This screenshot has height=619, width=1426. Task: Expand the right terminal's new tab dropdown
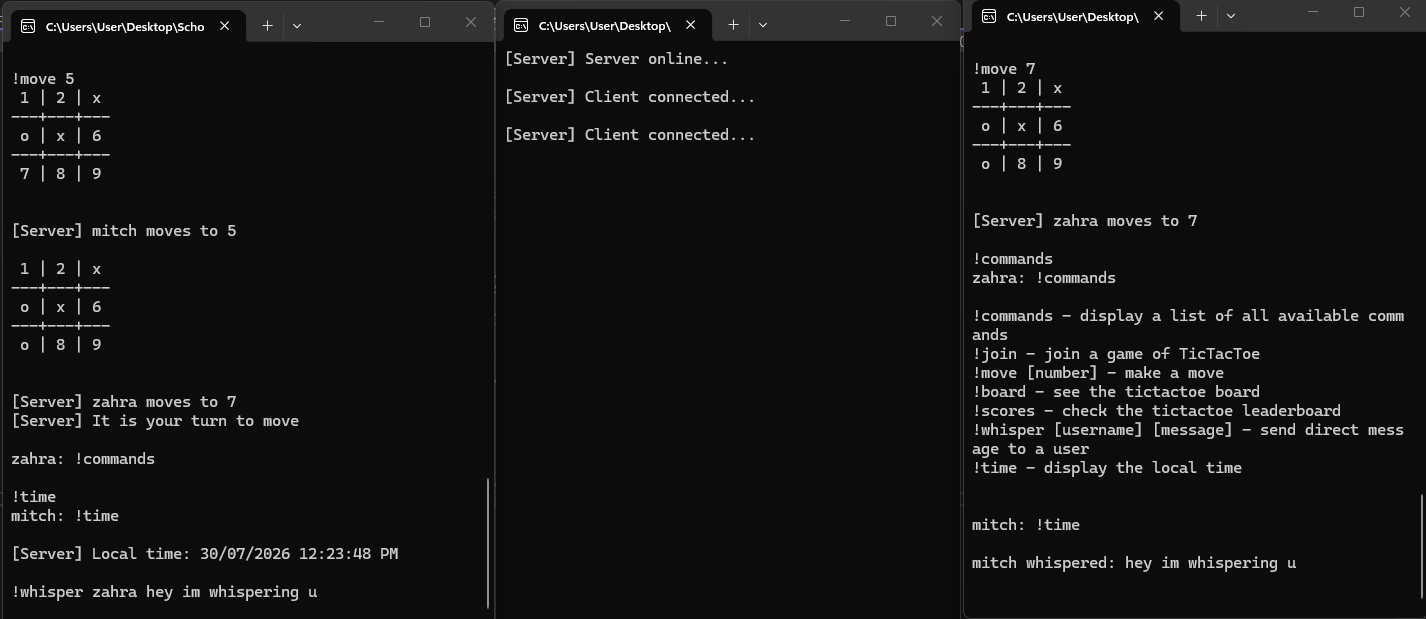1231,15
